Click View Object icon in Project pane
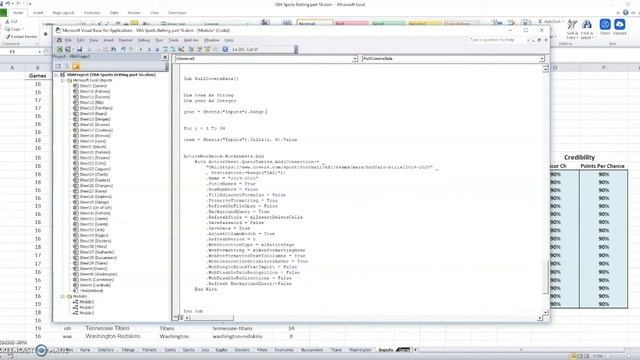 tap(67, 66)
